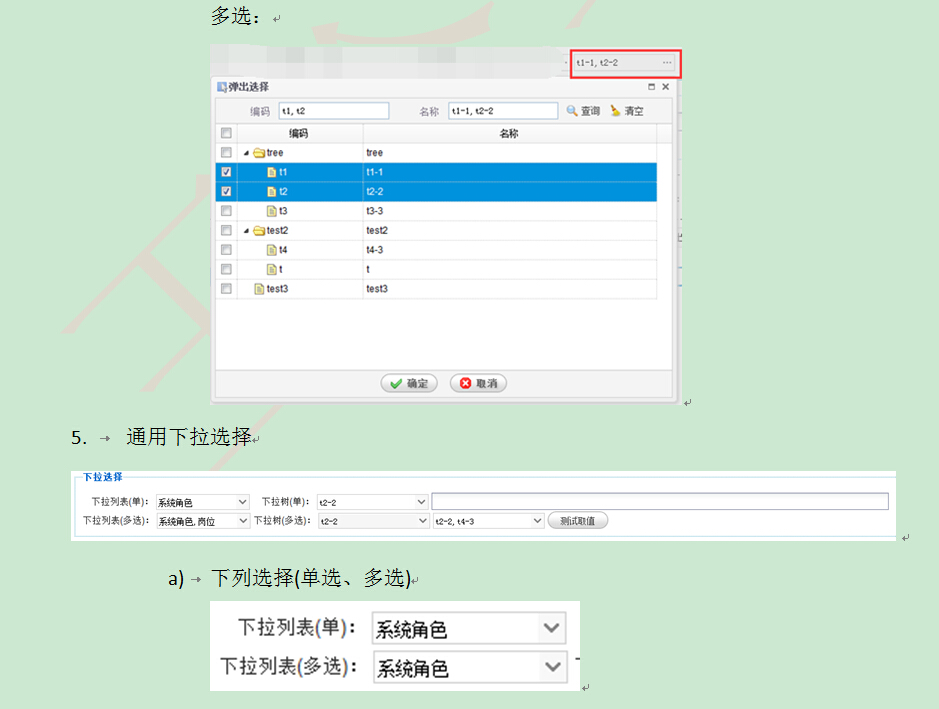Check the t3 row checkbox
Viewport: 939px width, 709px height.
pos(226,211)
